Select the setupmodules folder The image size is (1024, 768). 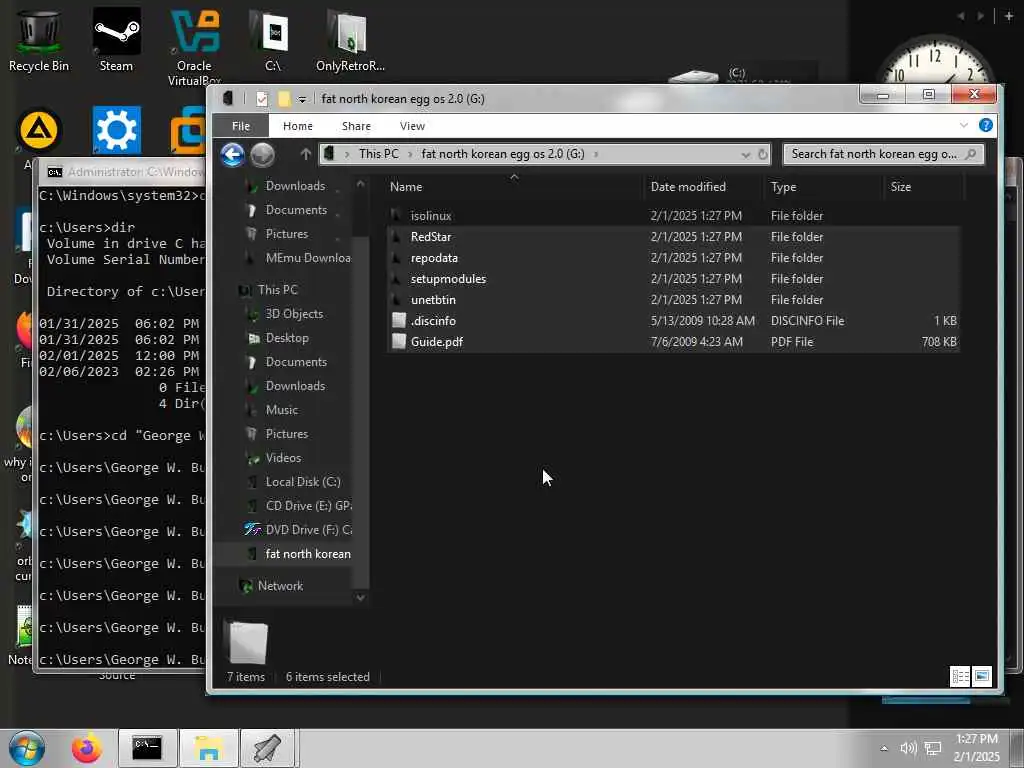(673, 278)
